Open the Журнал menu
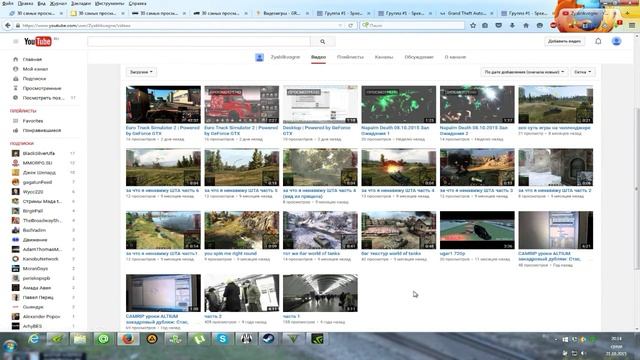Image resolution: width=640 pixels, height=360 pixels. tap(59, 3)
